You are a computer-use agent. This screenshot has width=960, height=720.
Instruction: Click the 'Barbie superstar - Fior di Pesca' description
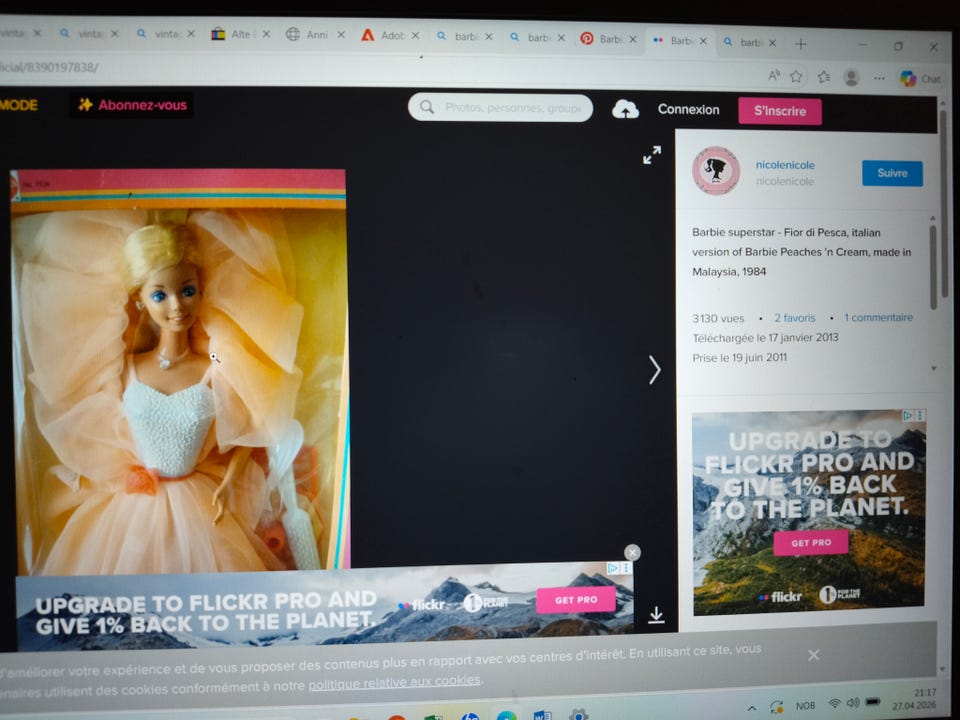click(801, 252)
